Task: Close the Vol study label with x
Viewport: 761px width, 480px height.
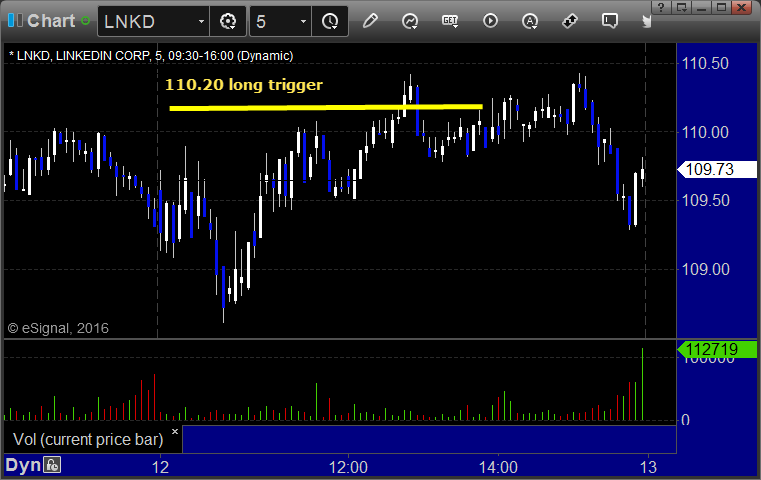Action: click(175, 431)
